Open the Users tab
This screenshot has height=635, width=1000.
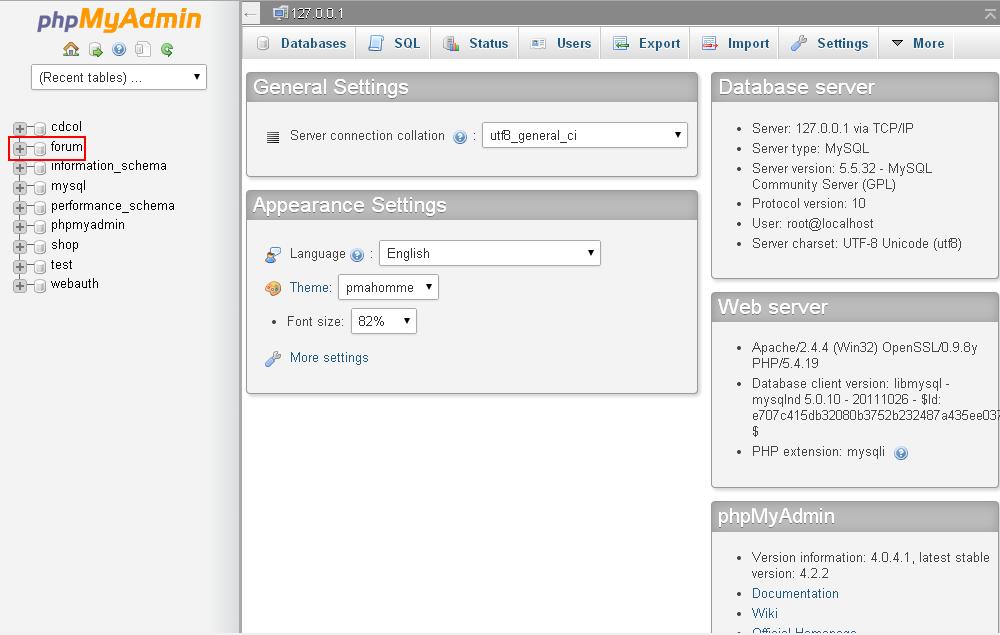point(561,43)
